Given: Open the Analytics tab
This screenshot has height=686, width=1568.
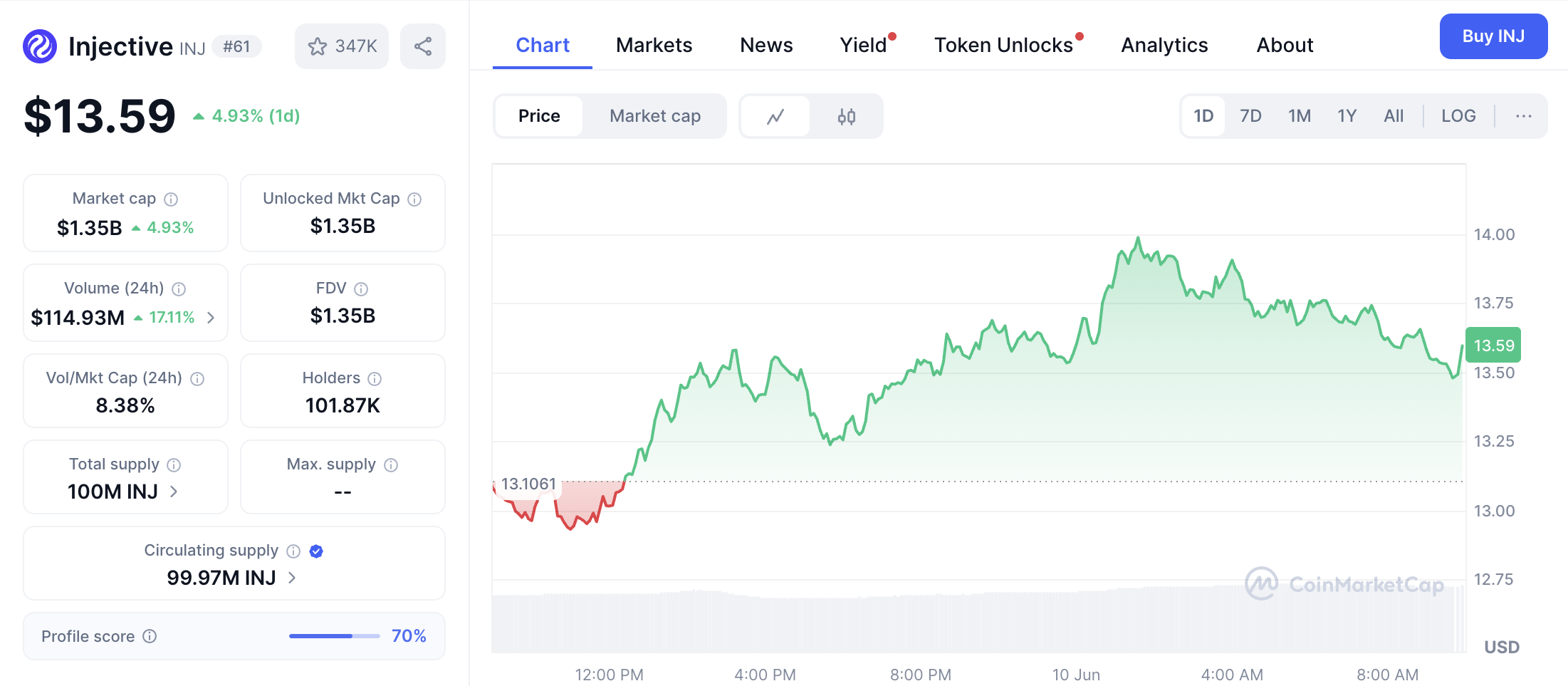Looking at the screenshot, I should (x=1164, y=45).
